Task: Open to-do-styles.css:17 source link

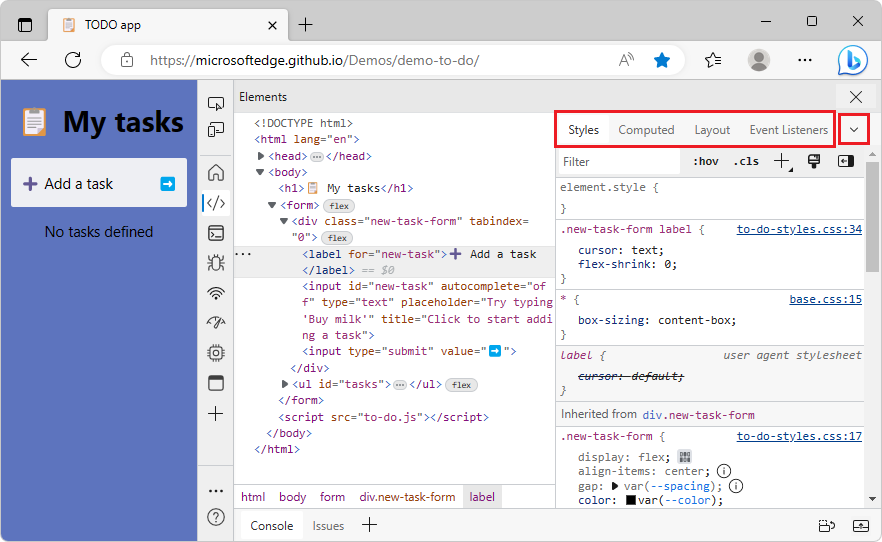Action: click(x=799, y=436)
